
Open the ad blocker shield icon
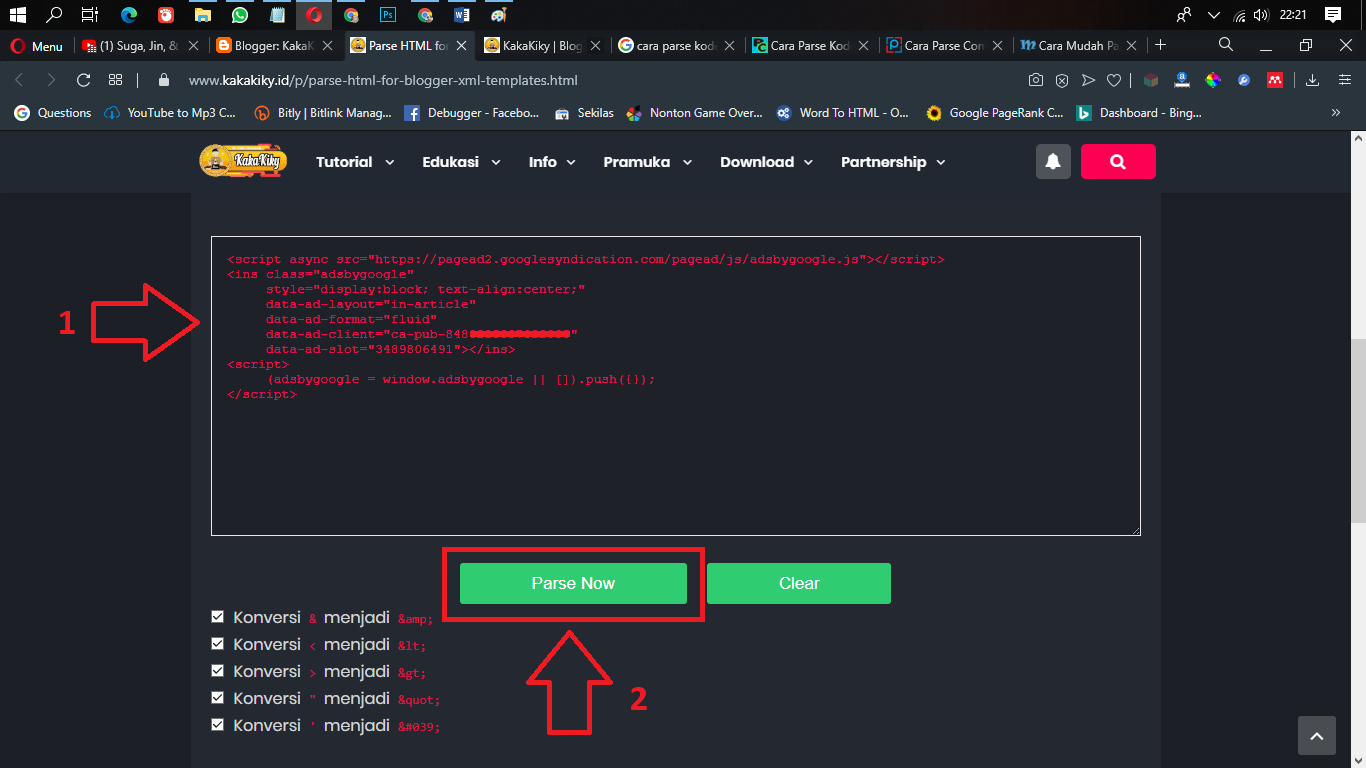pos(1062,80)
